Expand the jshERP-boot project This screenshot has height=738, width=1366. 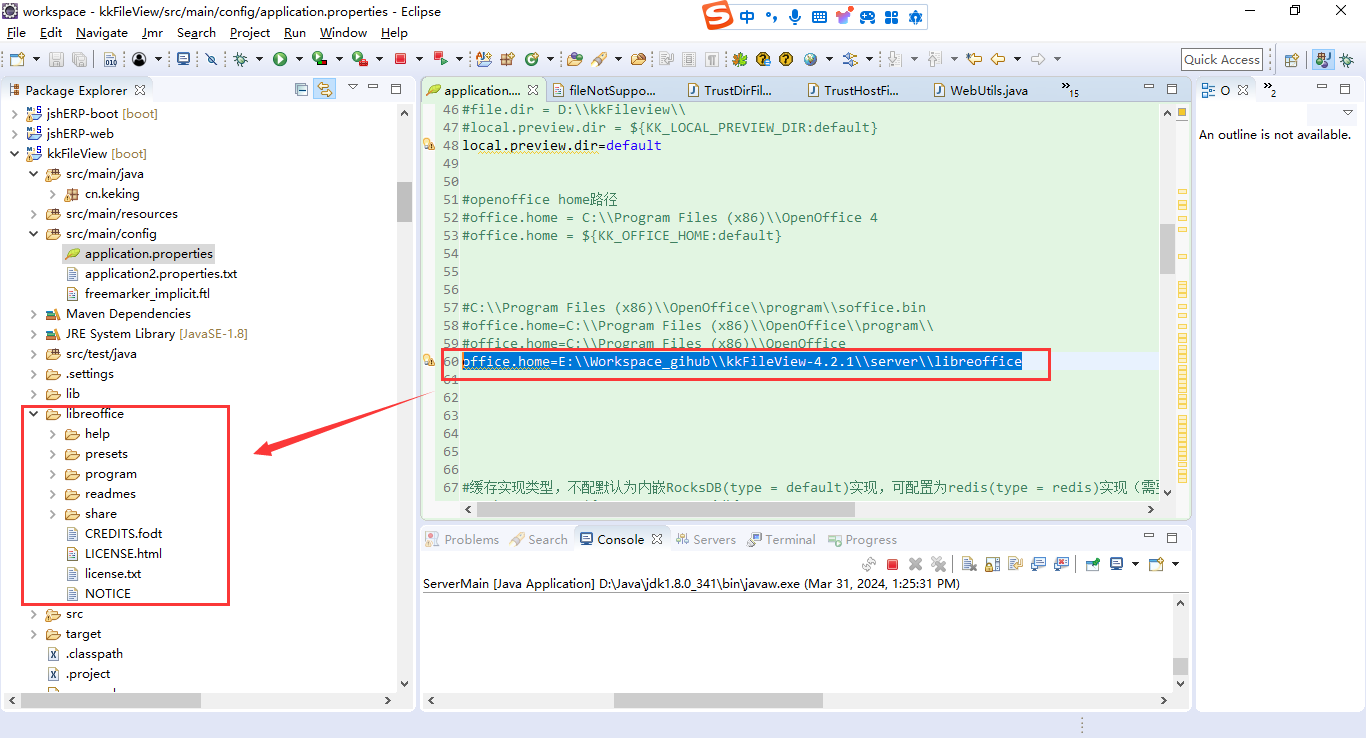[14, 114]
